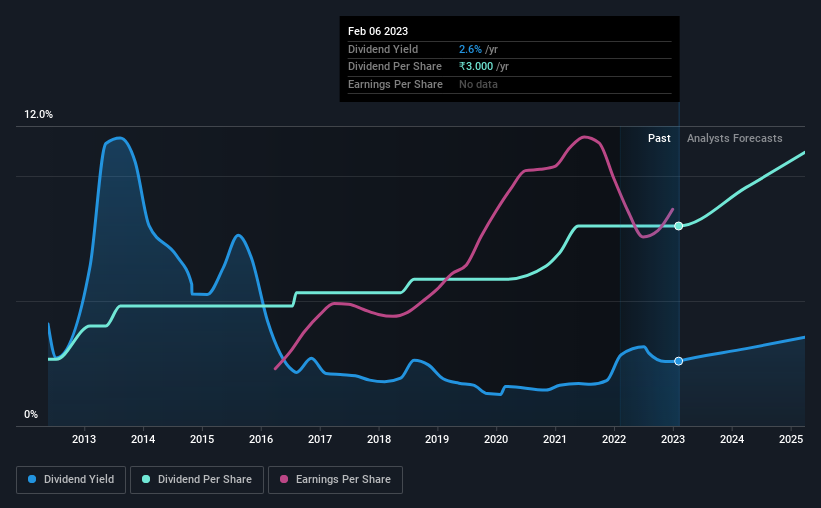
Task: Click the Feb 06 2023 tooltip date
Action: click(378, 31)
